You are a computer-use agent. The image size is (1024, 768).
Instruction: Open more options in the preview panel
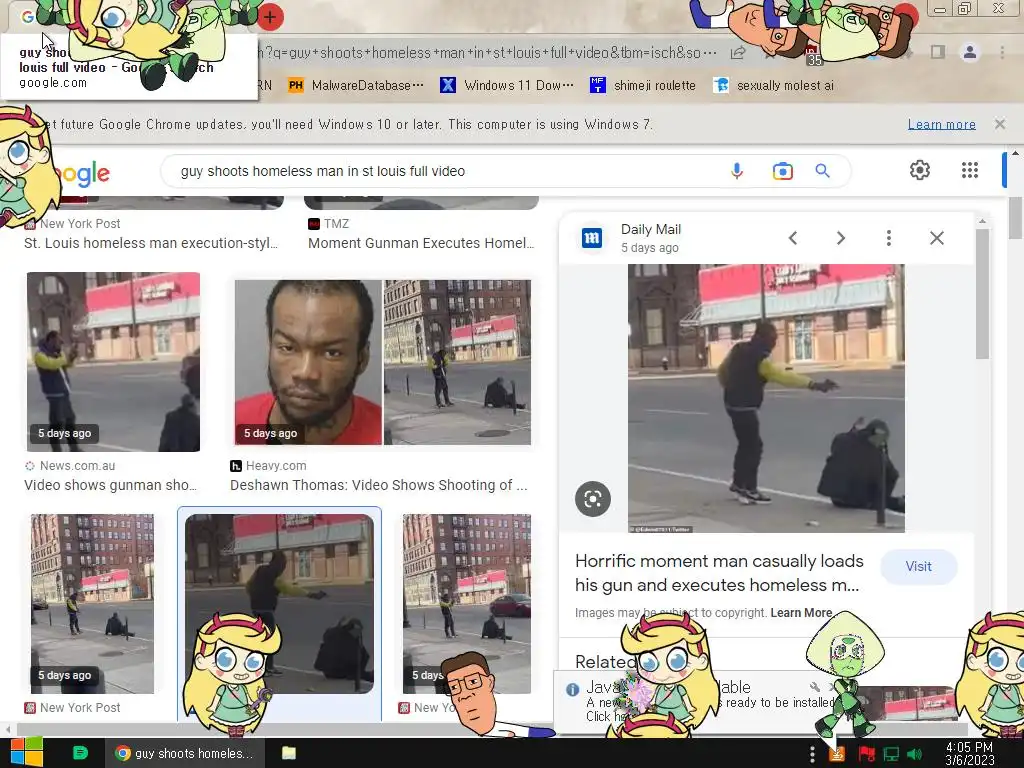pyautogui.click(x=889, y=238)
